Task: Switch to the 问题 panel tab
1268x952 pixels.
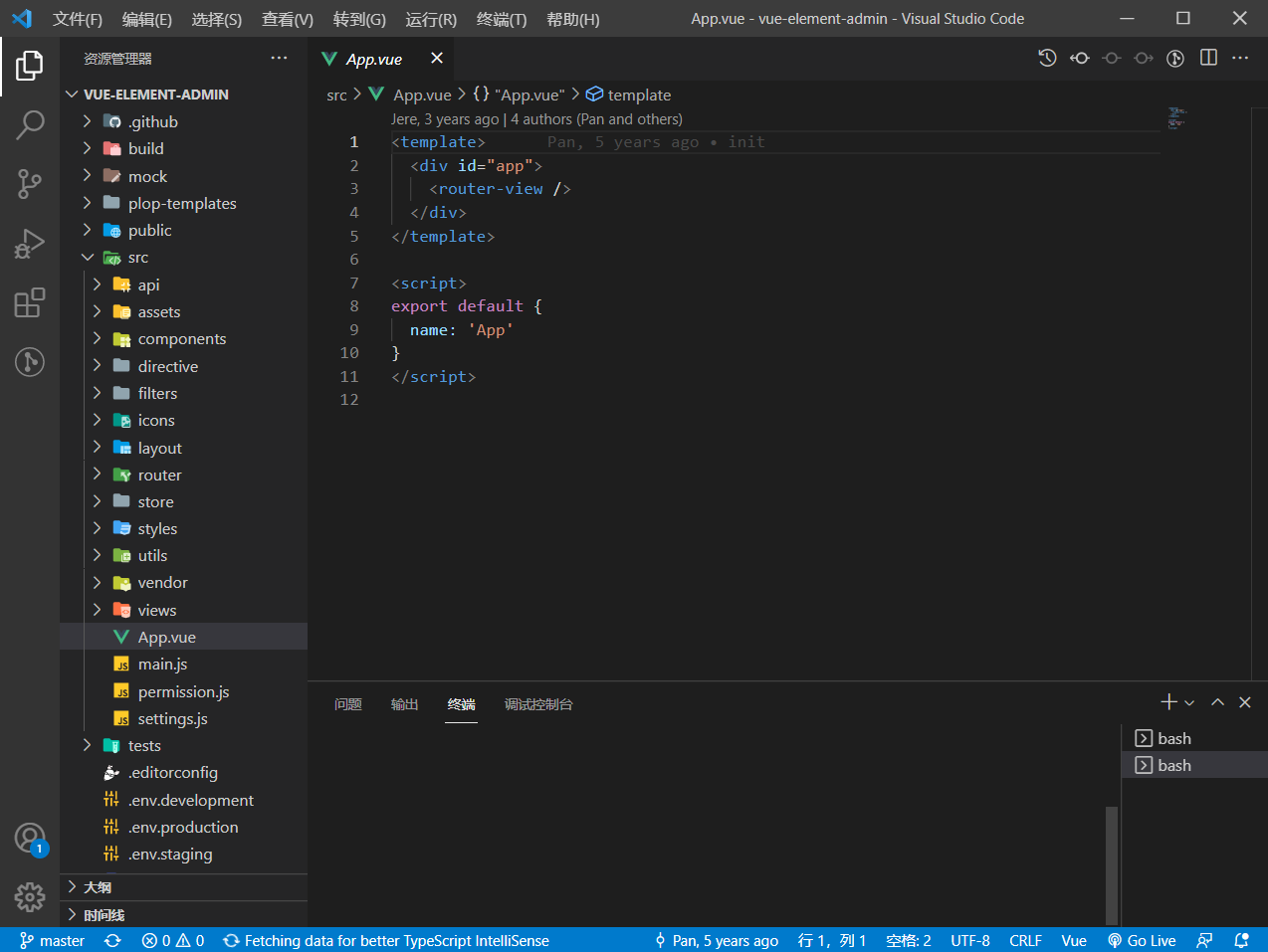Action: (348, 704)
